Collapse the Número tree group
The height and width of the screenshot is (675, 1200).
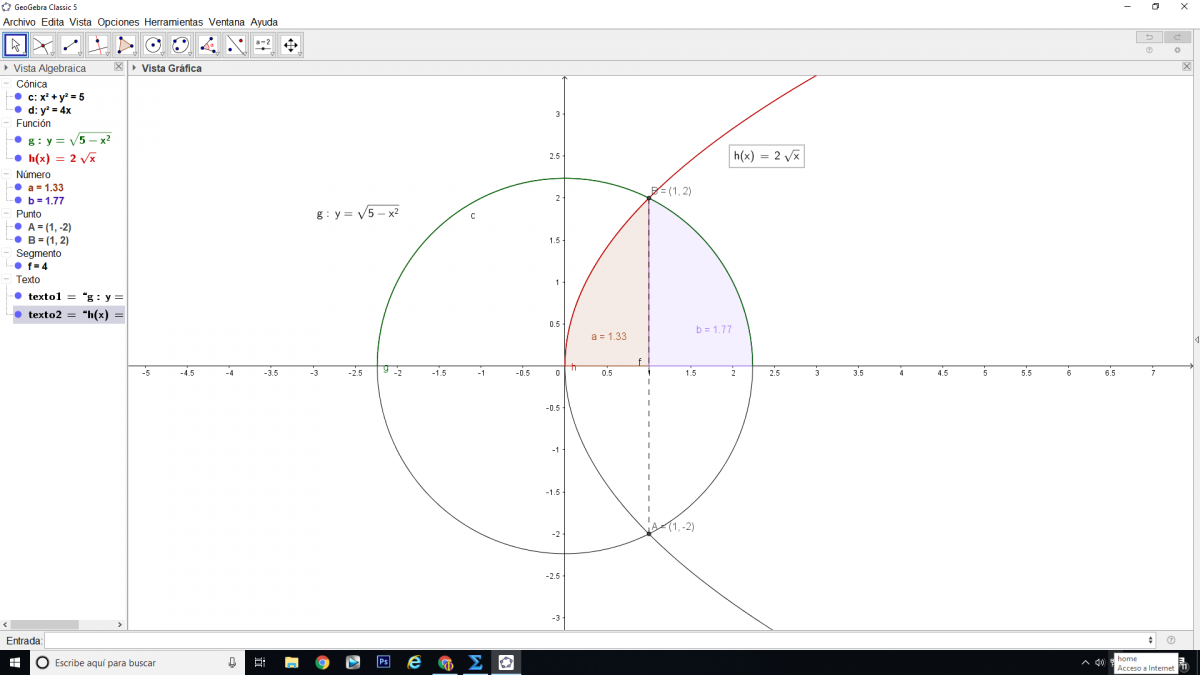point(6,175)
